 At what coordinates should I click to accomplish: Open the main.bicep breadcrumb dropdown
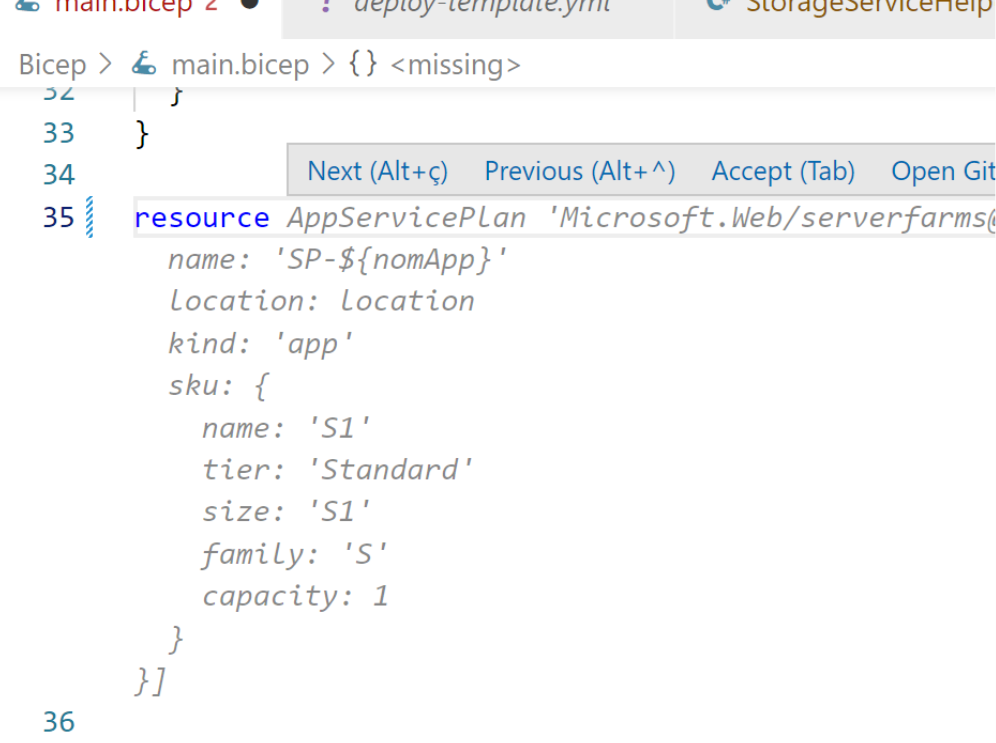click(x=240, y=65)
